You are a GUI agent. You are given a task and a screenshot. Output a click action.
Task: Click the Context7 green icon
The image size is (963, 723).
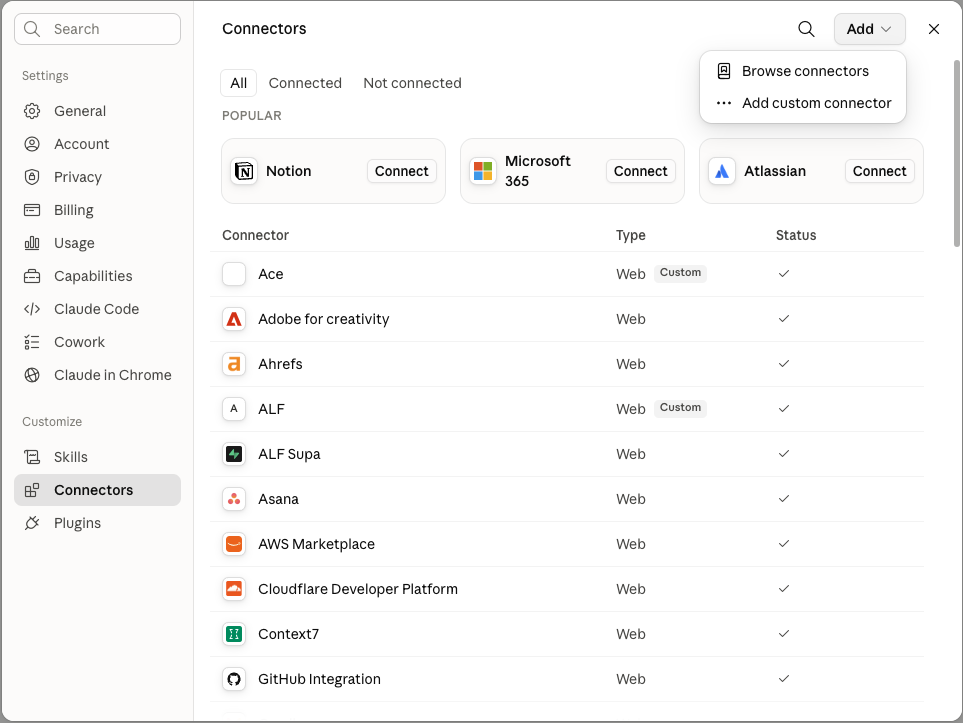coord(234,635)
